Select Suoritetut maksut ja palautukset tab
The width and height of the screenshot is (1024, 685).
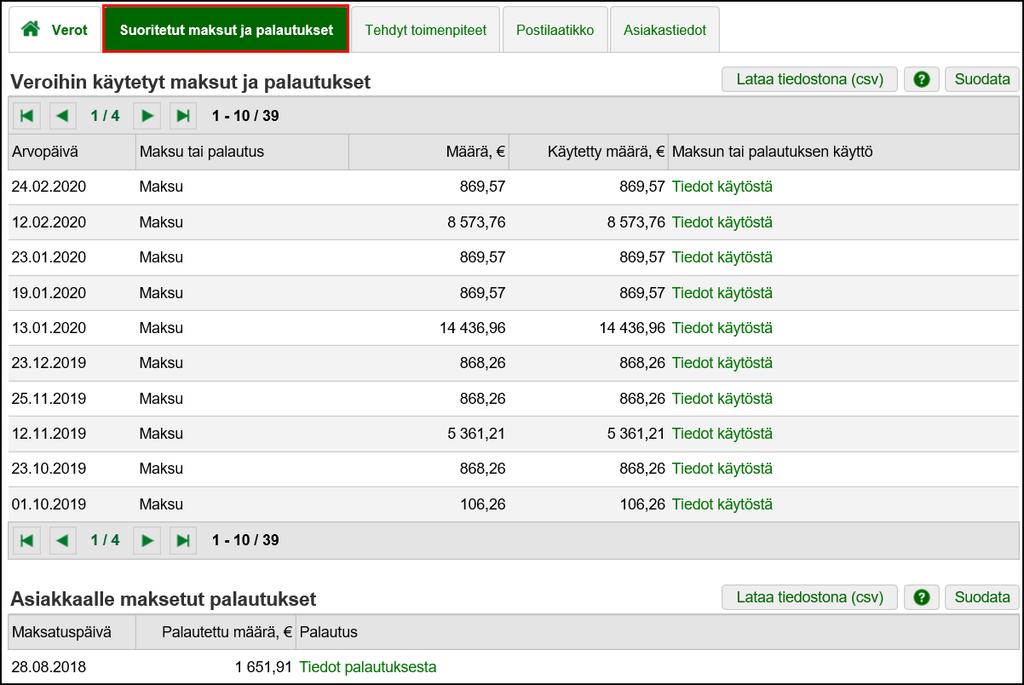pos(226,29)
